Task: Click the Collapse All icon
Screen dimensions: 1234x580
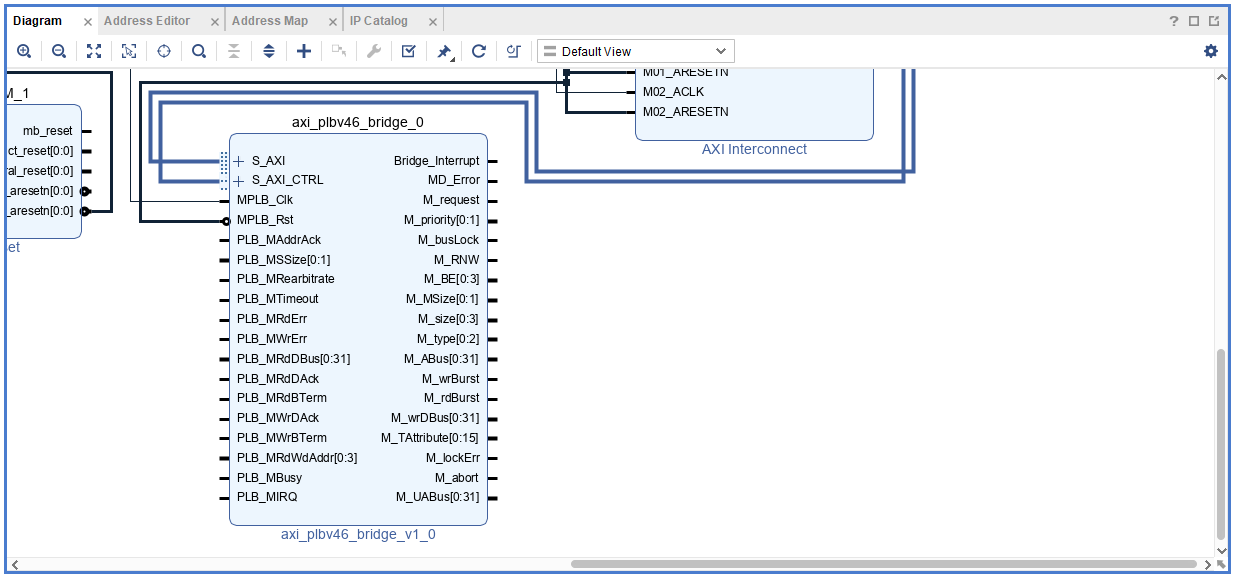Action: pos(234,51)
